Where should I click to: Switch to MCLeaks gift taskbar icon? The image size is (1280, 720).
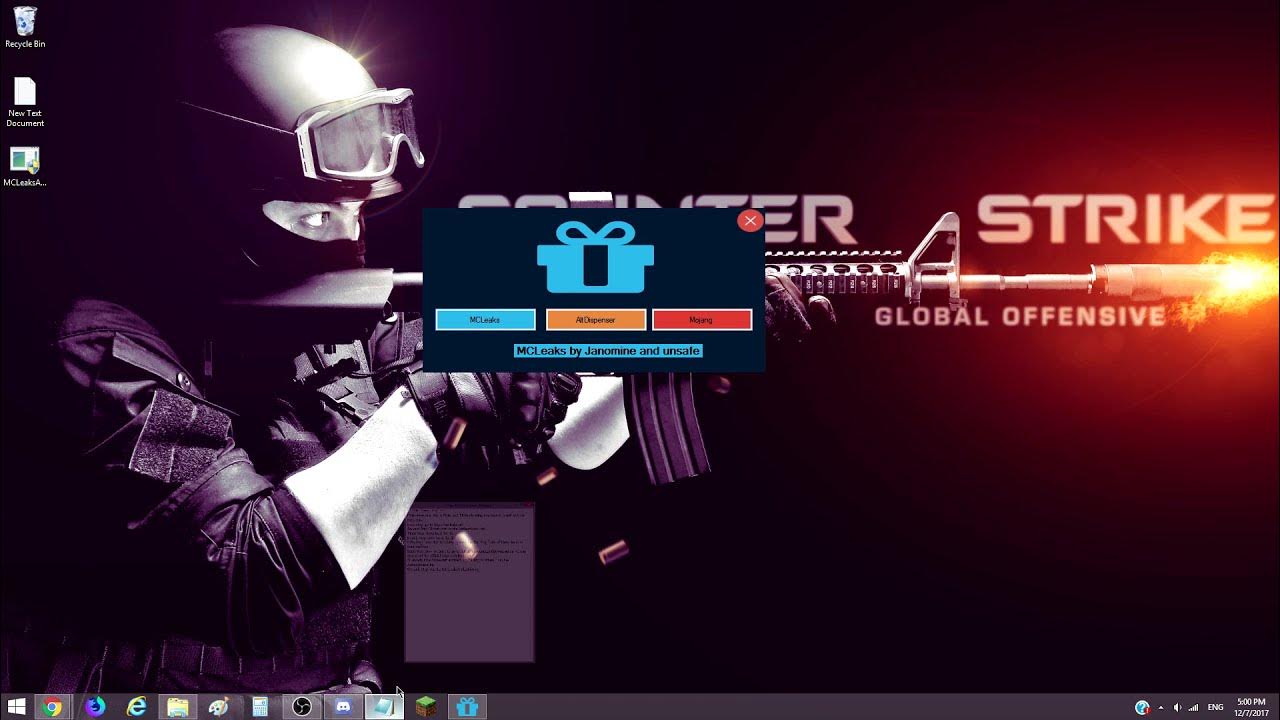click(x=467, y=707)
